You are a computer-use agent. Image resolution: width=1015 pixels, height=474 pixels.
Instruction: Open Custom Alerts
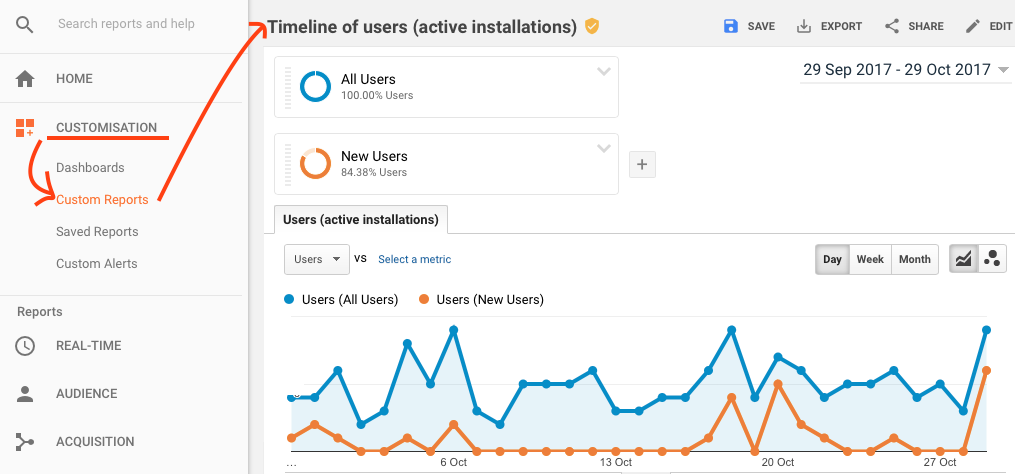pyautogui.click(x=96, y=264)
